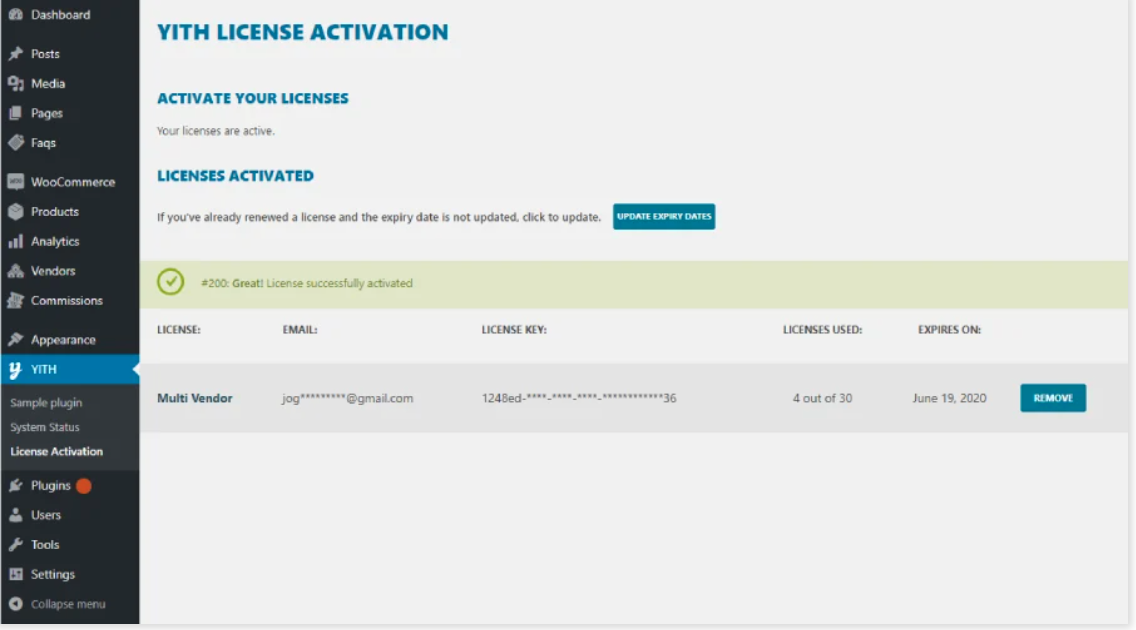
Task: Click the Products box icon
Action: point(15,211)
